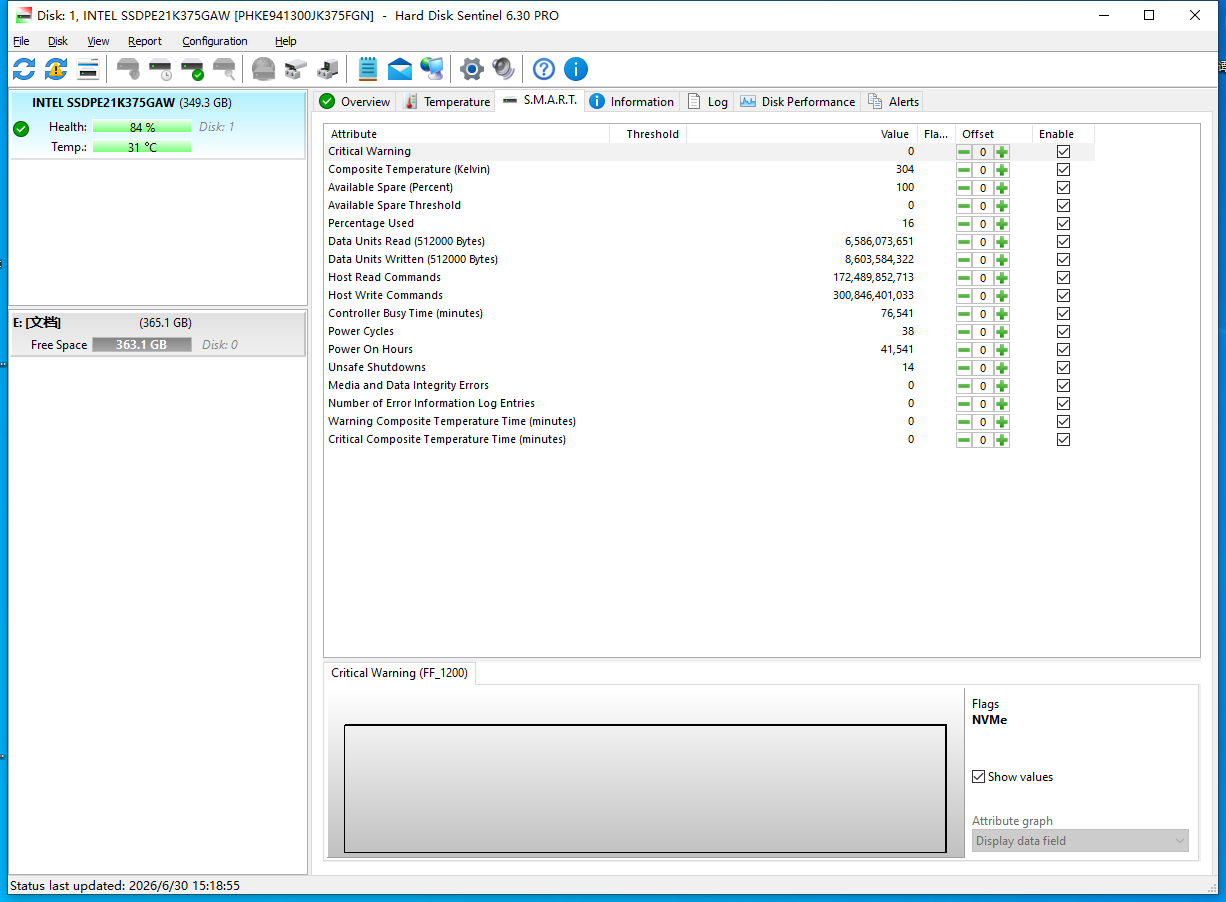Screen dimensions: 1226x902
Task: Select the INTEL SSDPE21K375GAW disk entry
Action: (x=157, y=124)
